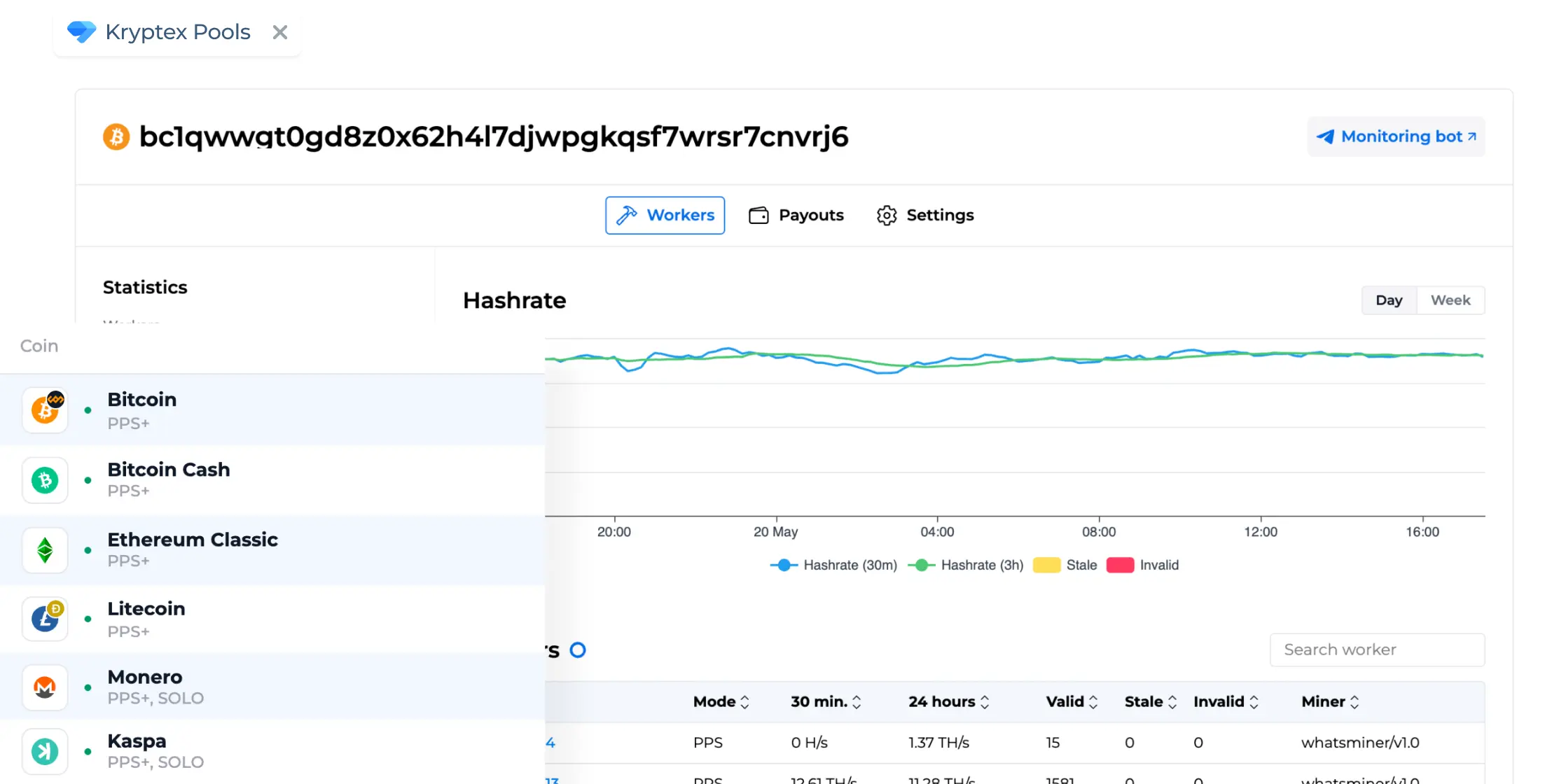Click the blue circle refresh indicator
The width and height of the screenshot is (1552, 784).
click(x=578, y=650)
